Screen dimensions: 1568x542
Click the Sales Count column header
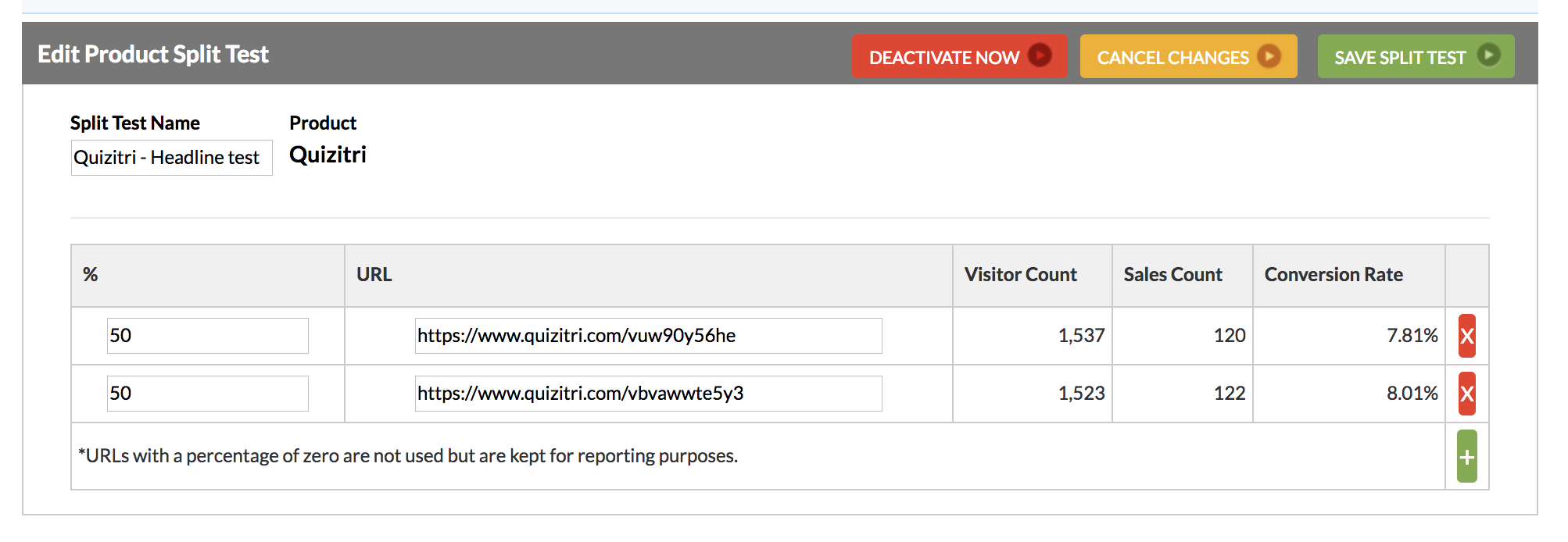(x=1172, y=275)
